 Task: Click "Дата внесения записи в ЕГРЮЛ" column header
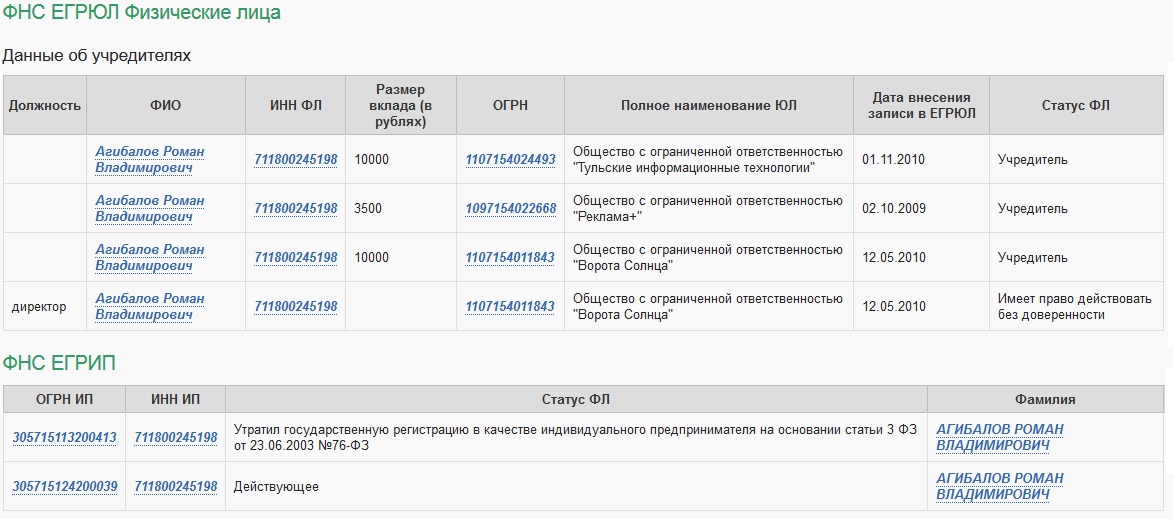(921, 106)
